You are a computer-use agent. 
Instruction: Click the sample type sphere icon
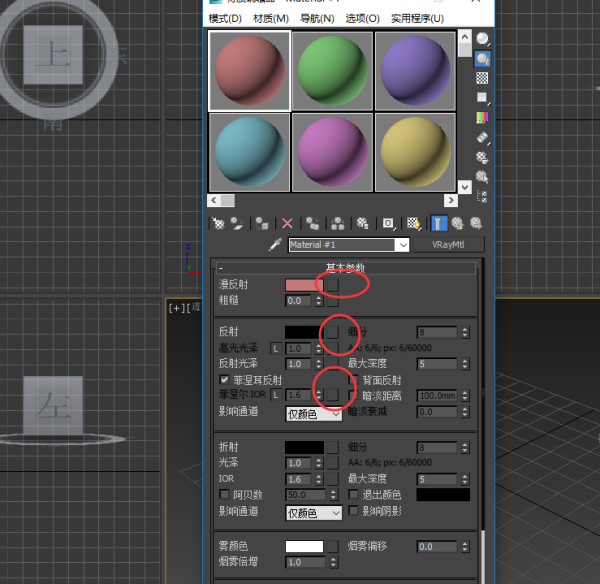[482, 39]
